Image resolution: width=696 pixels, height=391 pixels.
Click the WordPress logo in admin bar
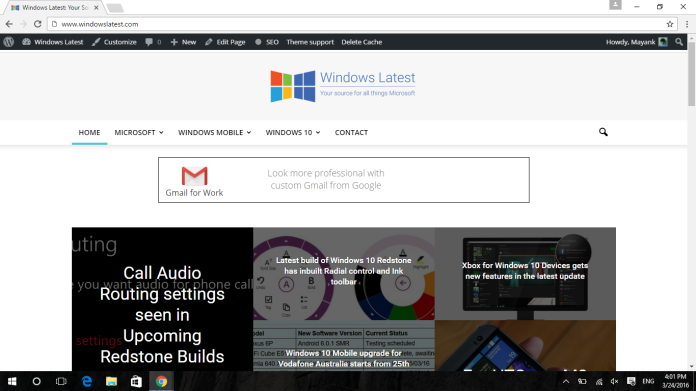pos(8,42)
